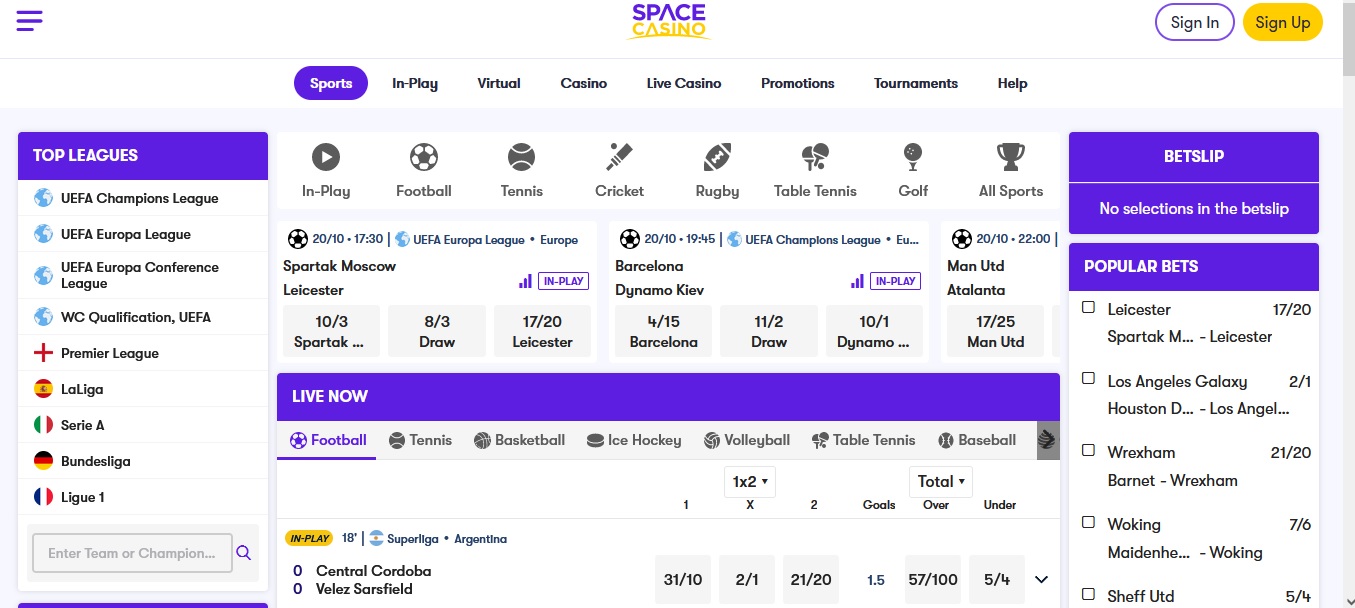Focus the Enter Team or Championship field
The width and height of the screenshot is (1355, 608).
coord(132,553)
